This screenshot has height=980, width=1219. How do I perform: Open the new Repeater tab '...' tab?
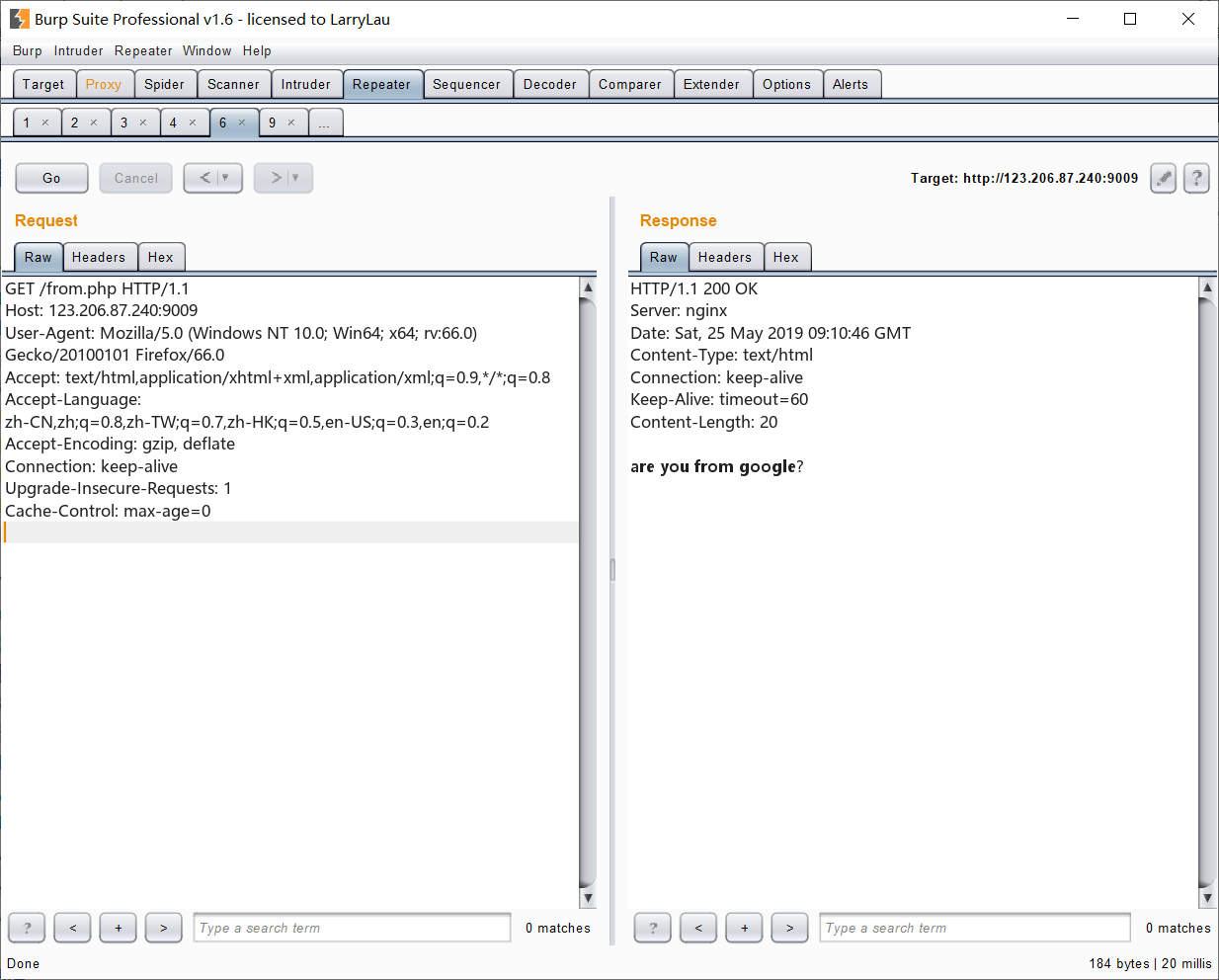pos(326,122)
